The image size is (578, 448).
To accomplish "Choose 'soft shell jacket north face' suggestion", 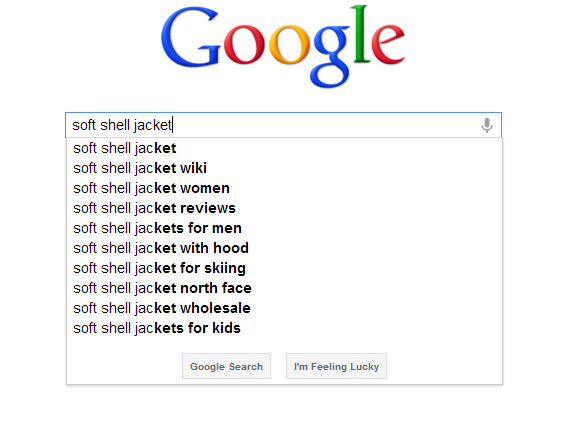I will tap(284, 288).
